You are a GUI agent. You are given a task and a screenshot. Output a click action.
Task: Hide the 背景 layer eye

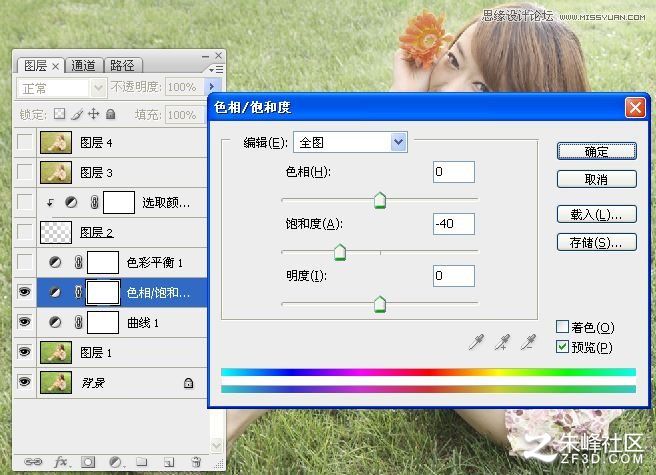(x=25, y=382)
